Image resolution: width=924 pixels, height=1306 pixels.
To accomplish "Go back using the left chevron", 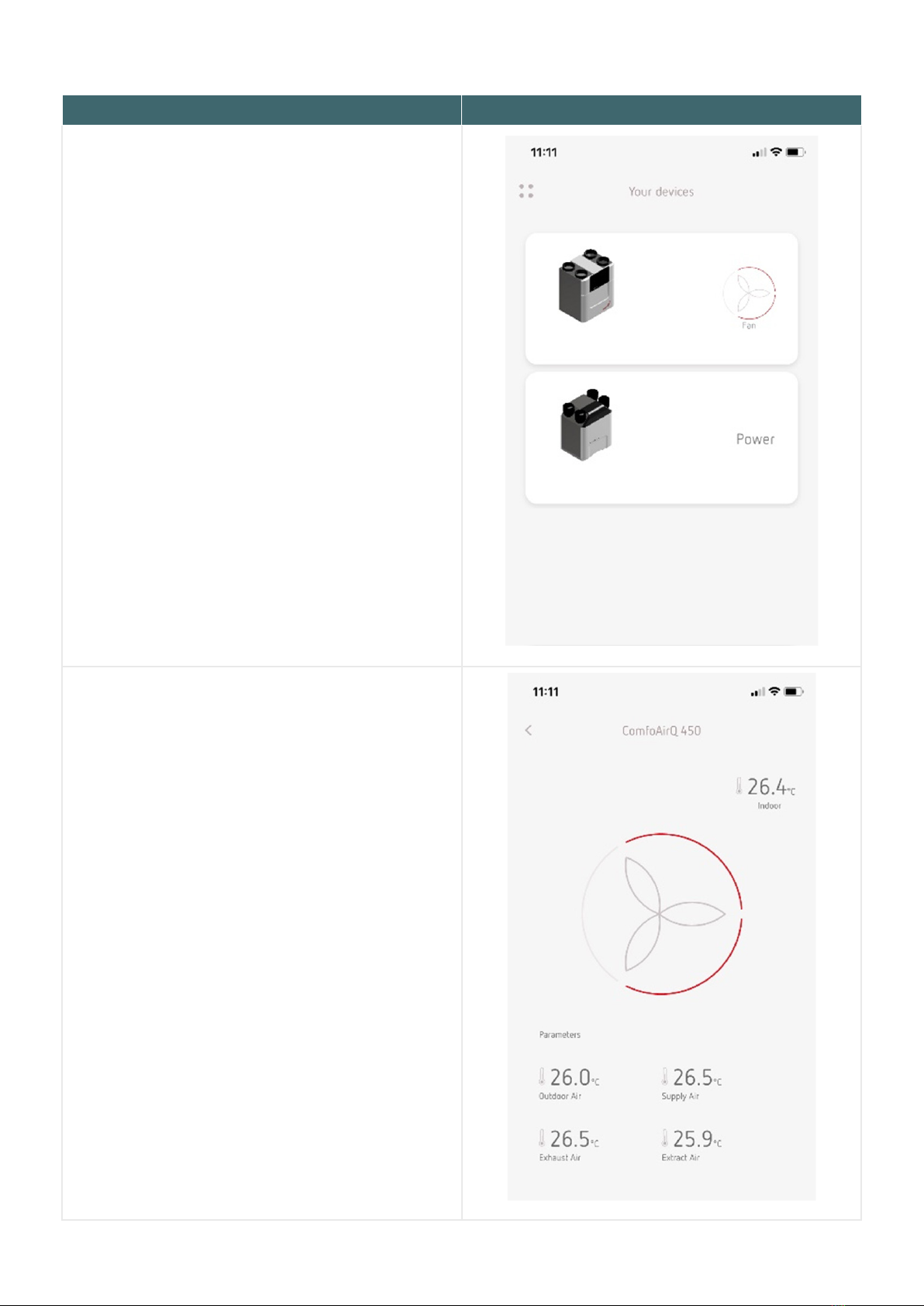I will pyautogui.click(x=529, y=730).
